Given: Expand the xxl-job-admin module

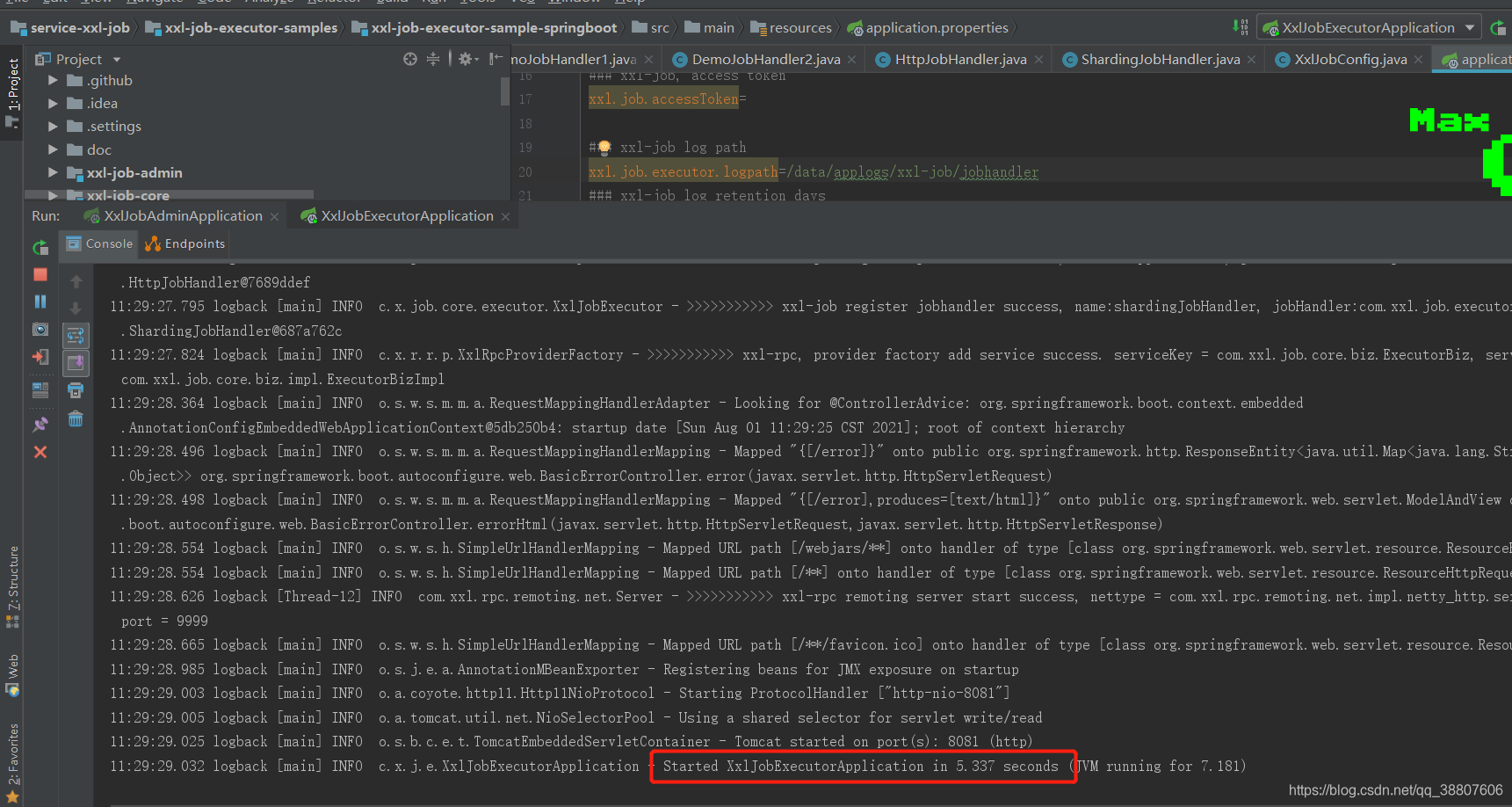Looking at the screenshot, I should click(x=53, y=172).
